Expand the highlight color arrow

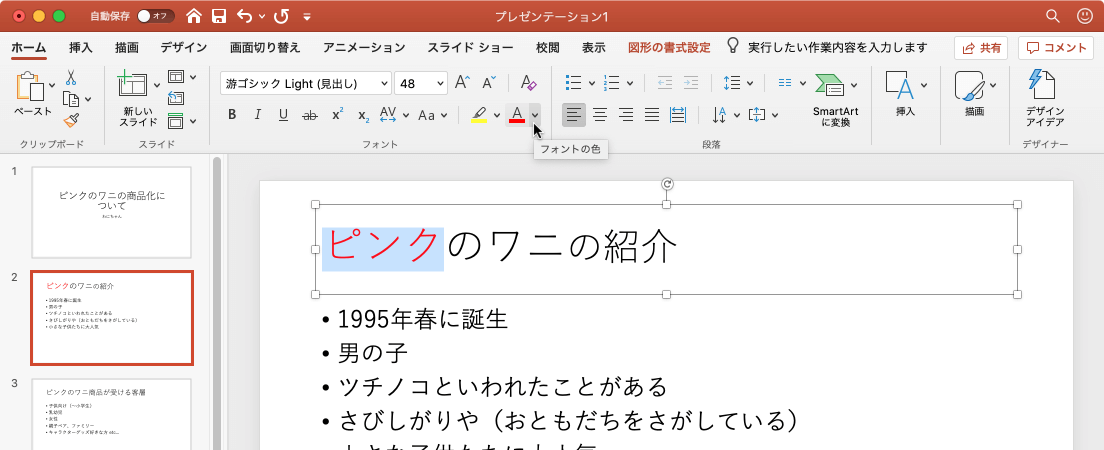coord(497,115)
